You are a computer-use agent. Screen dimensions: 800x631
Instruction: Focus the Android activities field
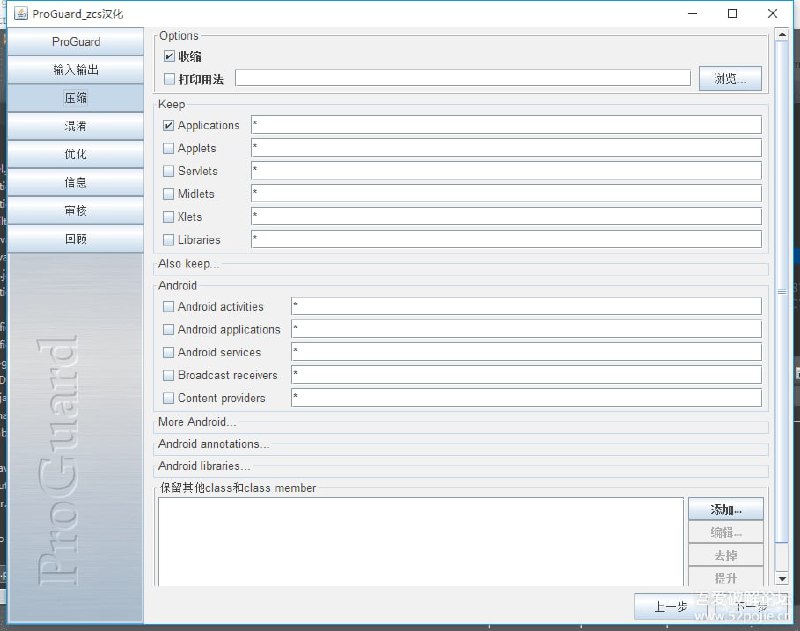click(x=527, y=306)
